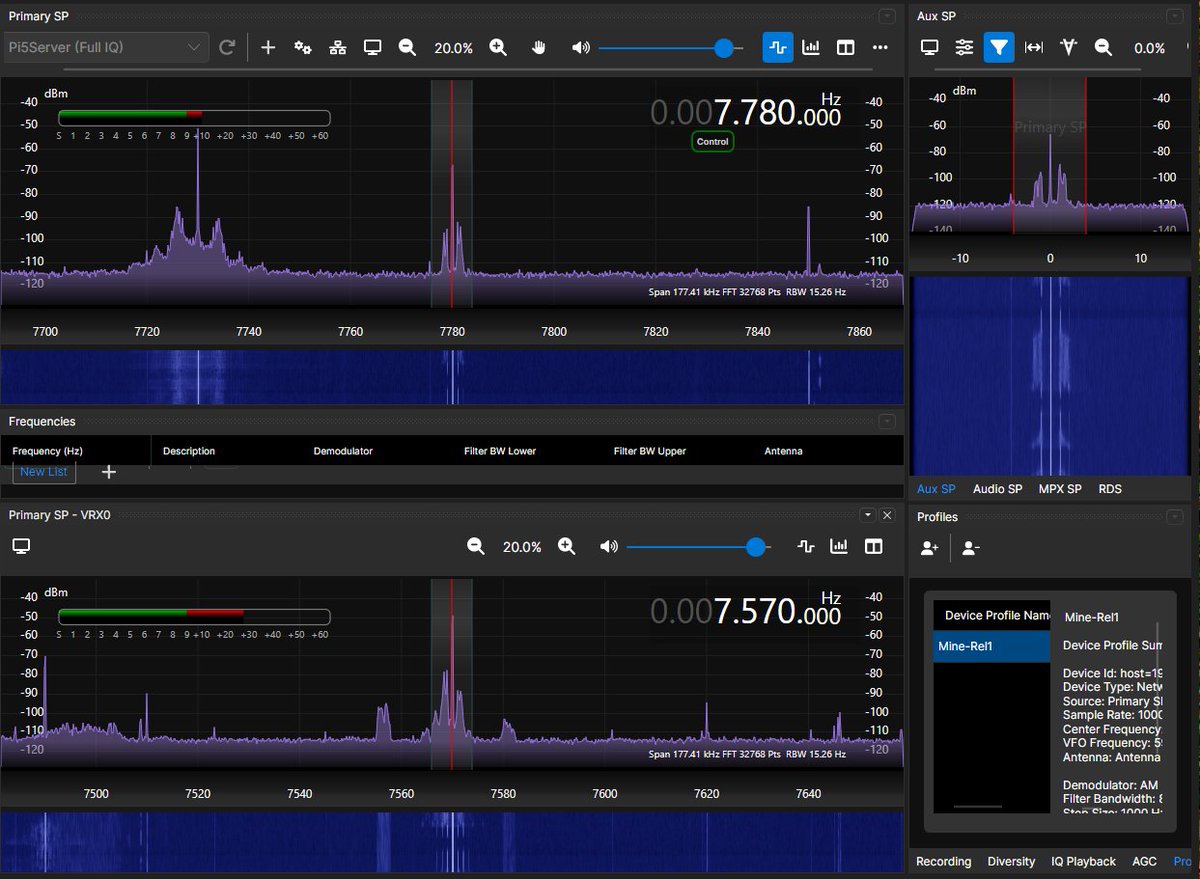
Task: Select the Mine-Rel1 device profile row
Action: tap(992, 646)
